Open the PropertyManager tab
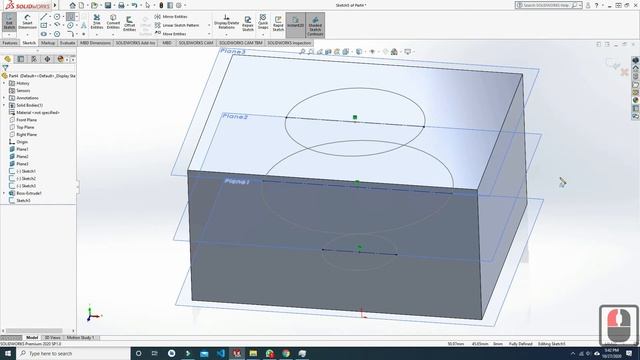The width and height of the screenshot is (640, 360). [21, 59]
